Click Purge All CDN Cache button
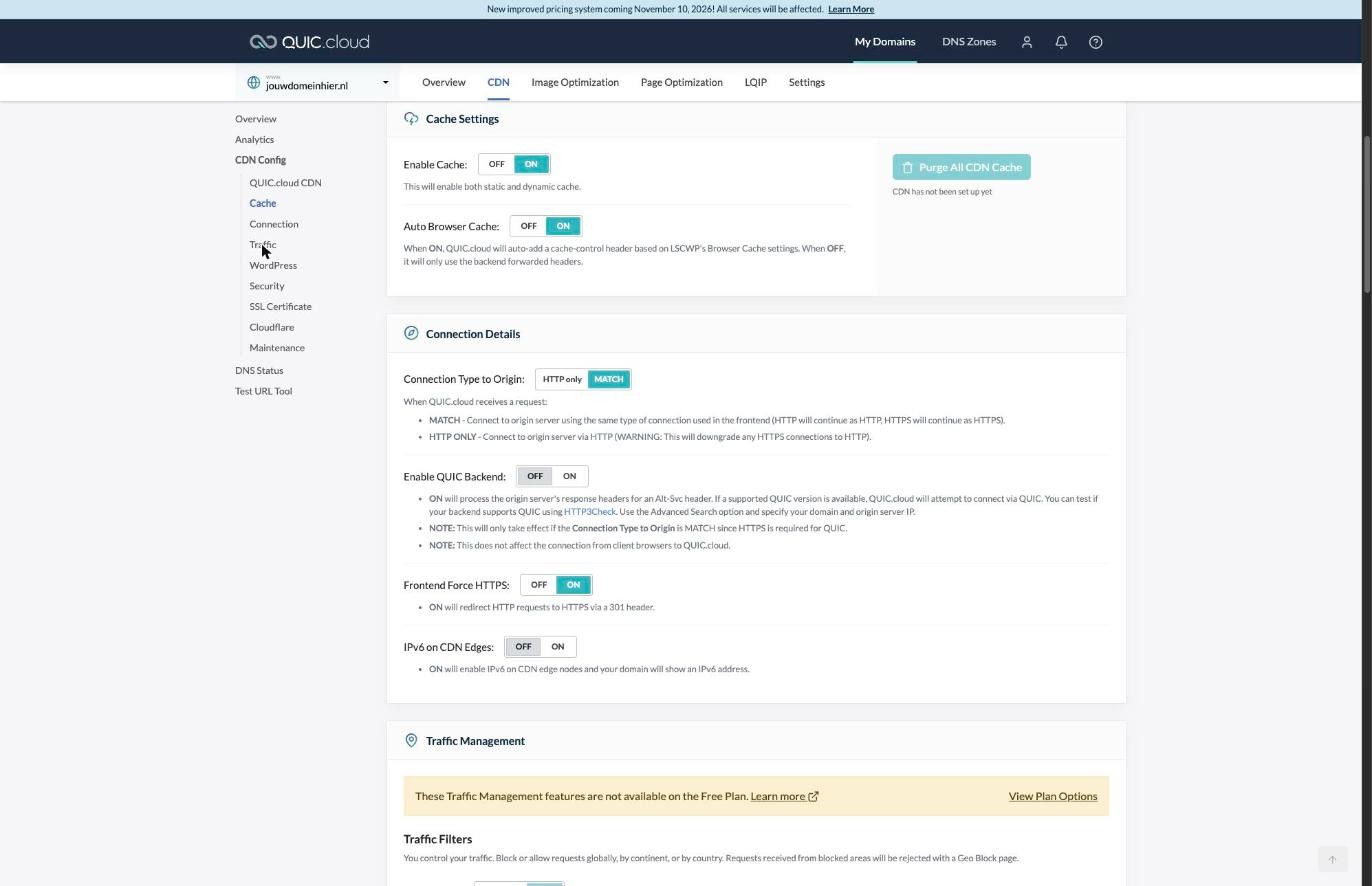 (961, 167)
